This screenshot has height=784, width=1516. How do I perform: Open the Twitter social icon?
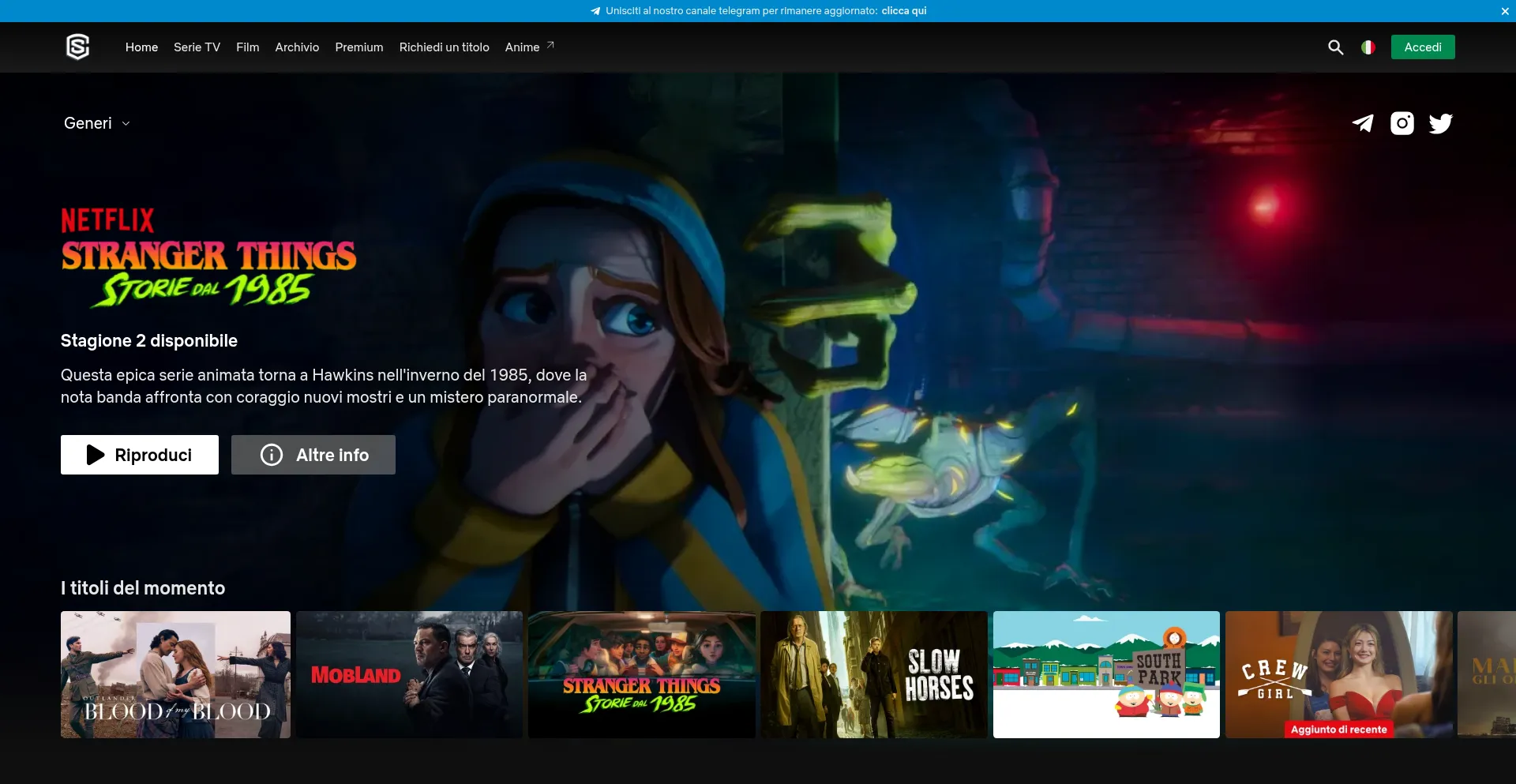click(1441, 123)
